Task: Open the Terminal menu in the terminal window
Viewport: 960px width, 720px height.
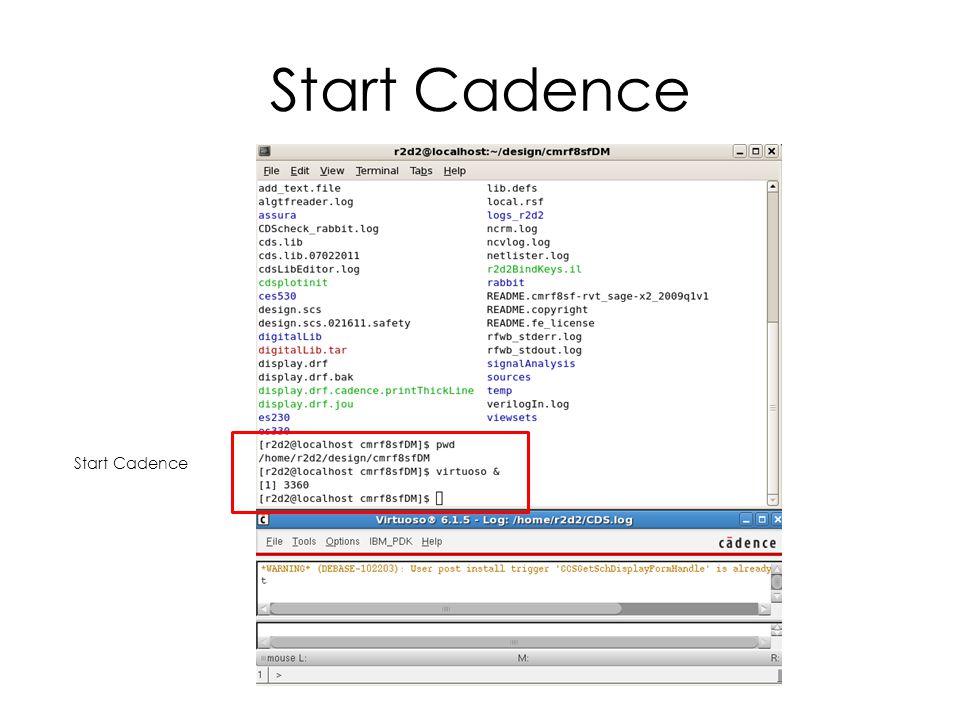Action: (x=377, y=171)
